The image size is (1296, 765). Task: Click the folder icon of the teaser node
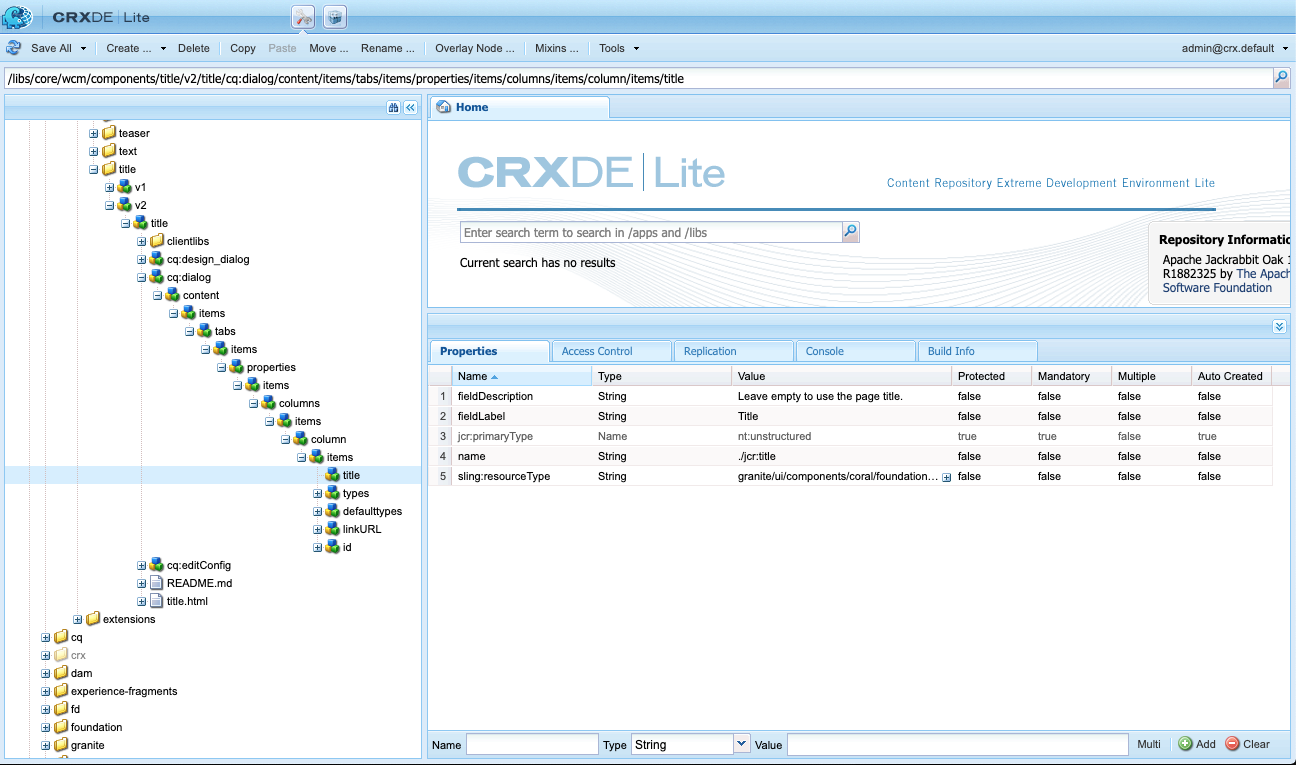(x=109, y=133)
